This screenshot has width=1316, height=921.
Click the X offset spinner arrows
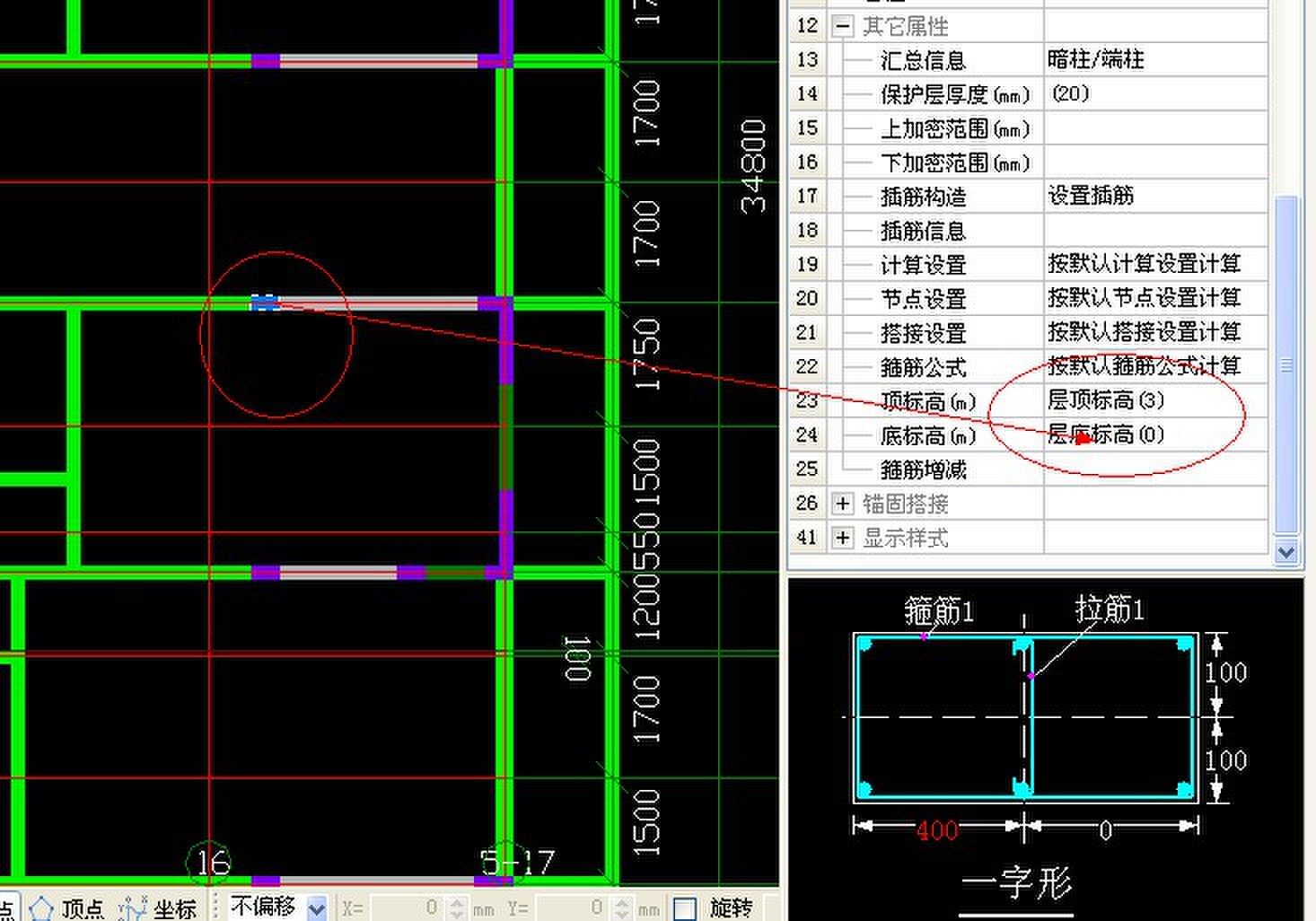456,908
